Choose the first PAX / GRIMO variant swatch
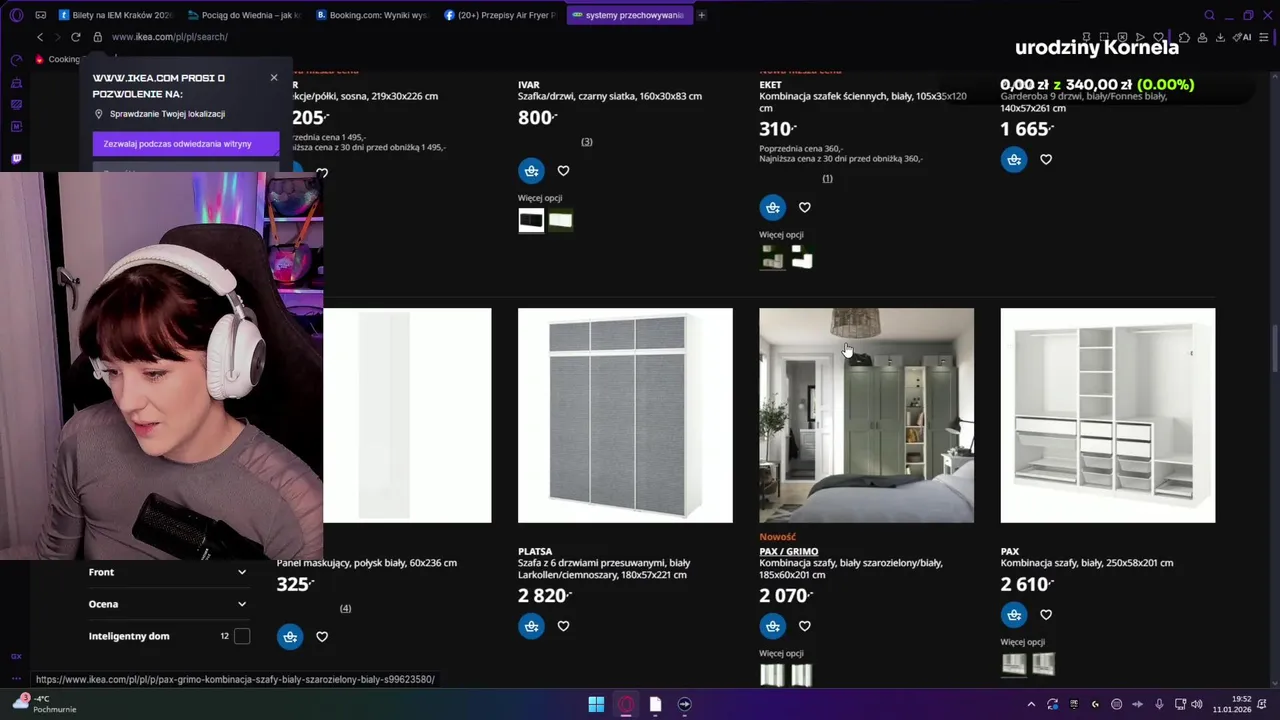 click(772, 675)
